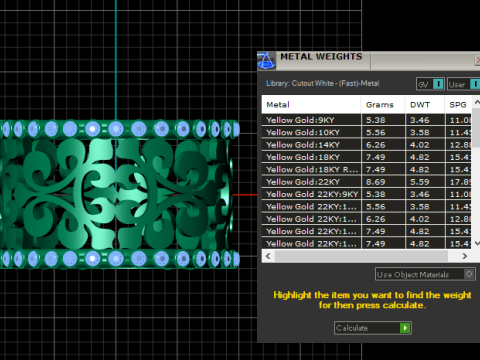The width and height of the screenshot is (480, 360).
Task: Click the horizontal scrollbar right arrow
Action: click(465, 256)
